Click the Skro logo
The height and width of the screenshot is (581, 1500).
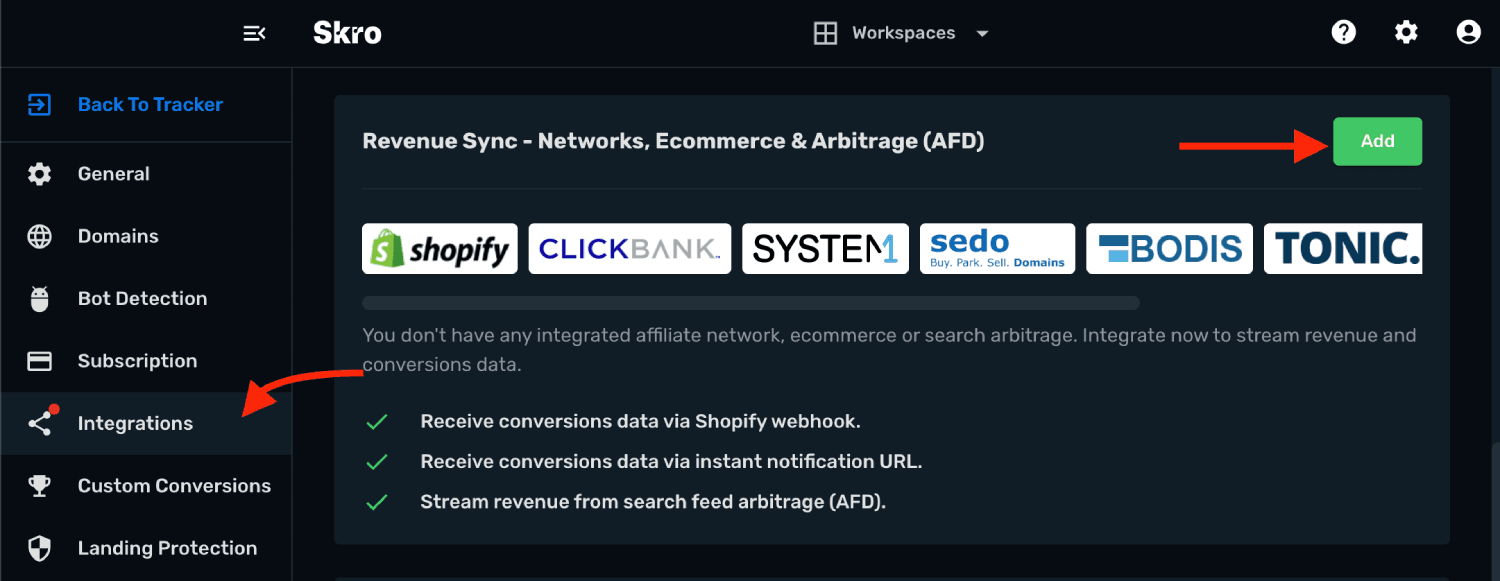pyautogui.click(x=347, y=33)
